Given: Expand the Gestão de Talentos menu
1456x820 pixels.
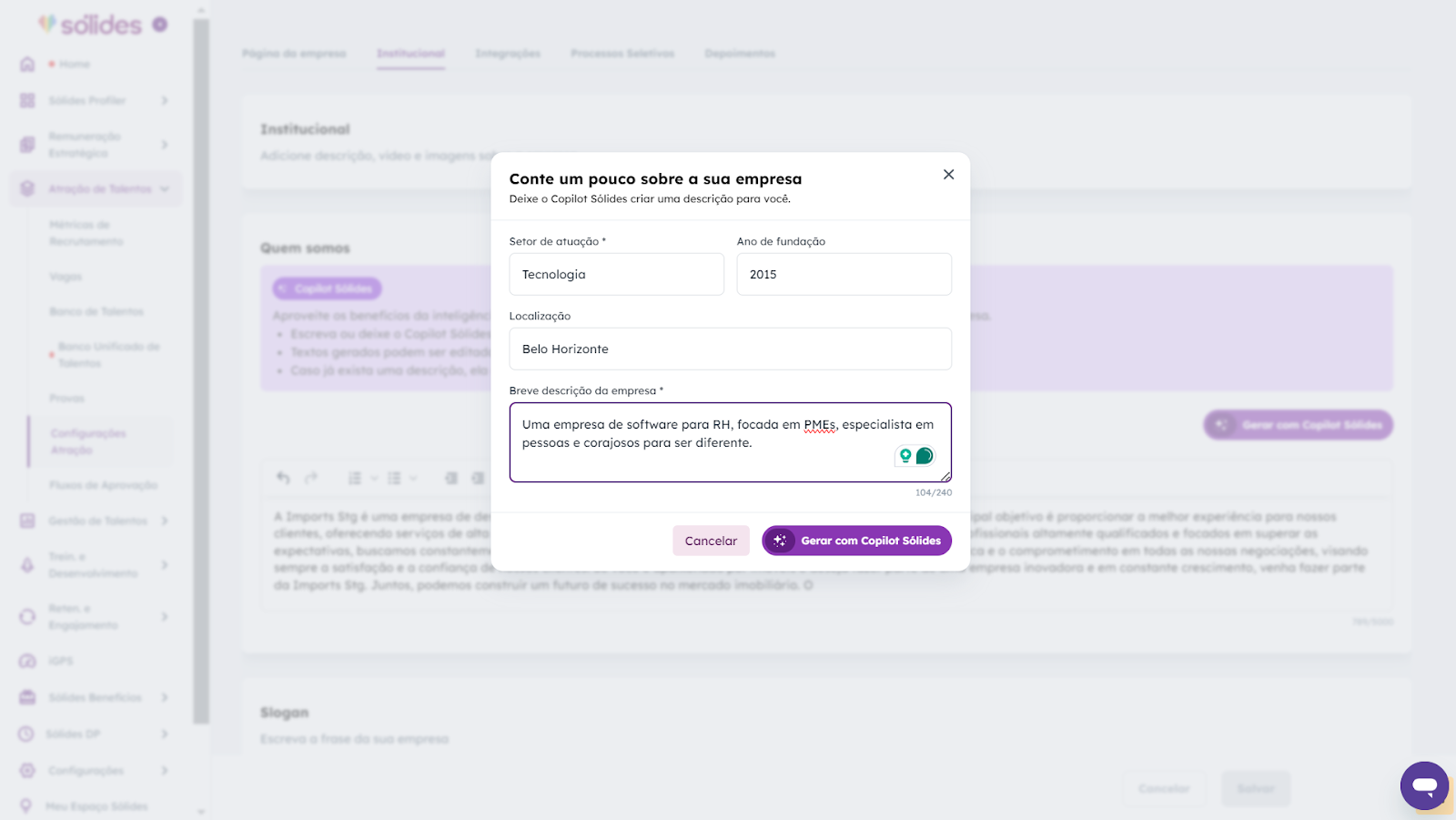Looking at the screenshot, I should click(165, 521).
